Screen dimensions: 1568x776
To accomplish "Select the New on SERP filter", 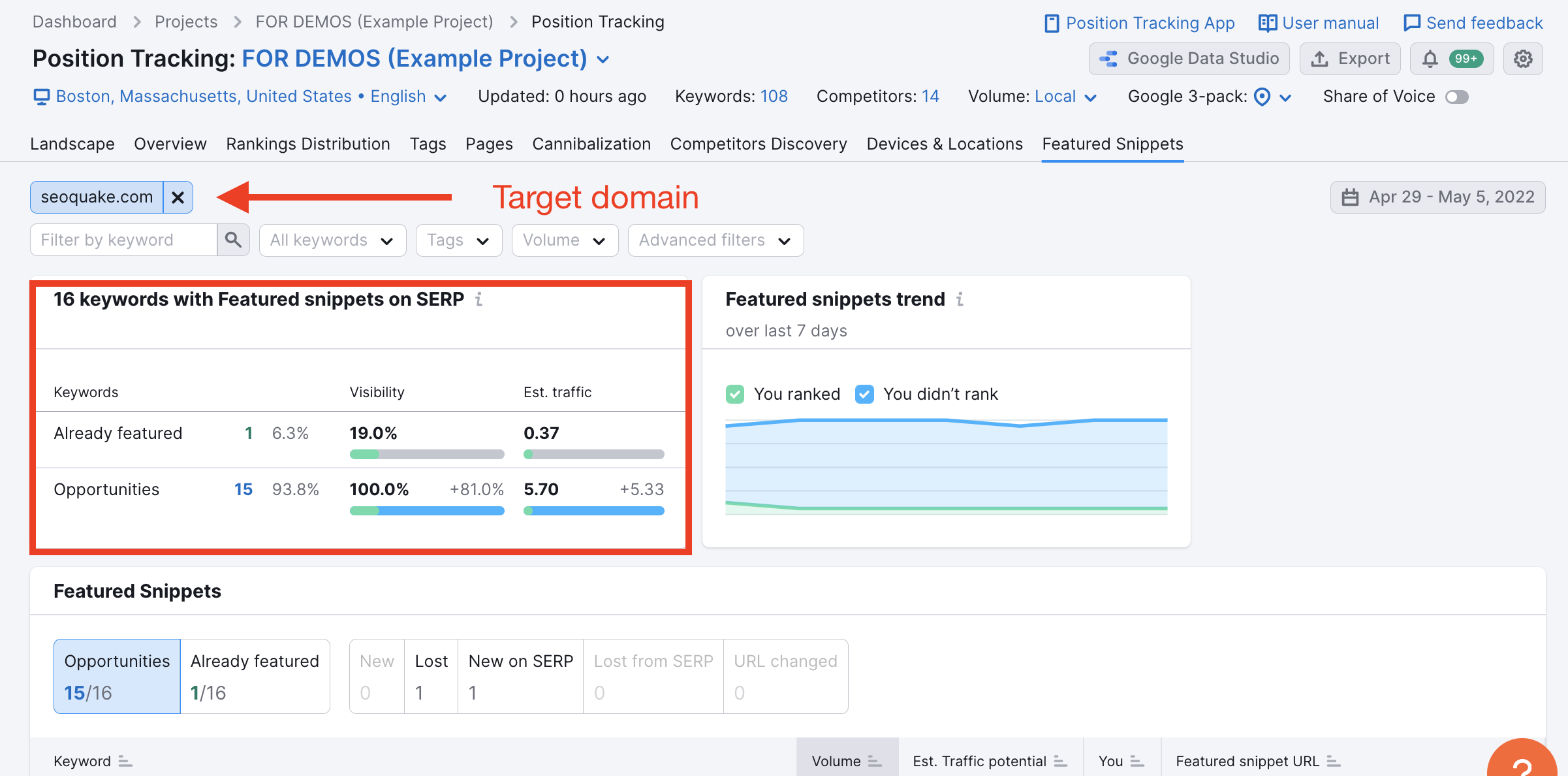I will click(521, 677).
